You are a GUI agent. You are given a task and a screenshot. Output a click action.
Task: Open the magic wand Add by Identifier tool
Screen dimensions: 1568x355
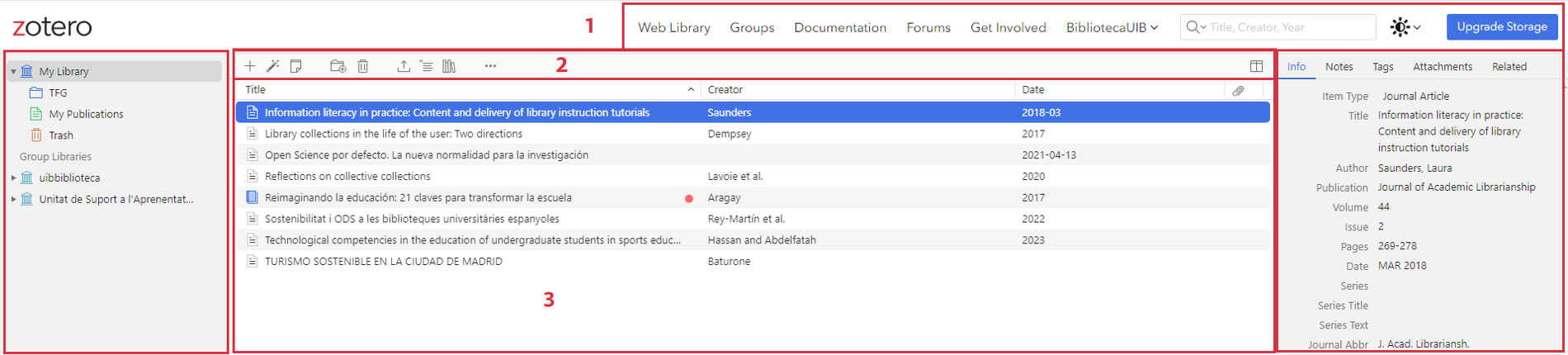pyautogui.click(x=273, y=66)
